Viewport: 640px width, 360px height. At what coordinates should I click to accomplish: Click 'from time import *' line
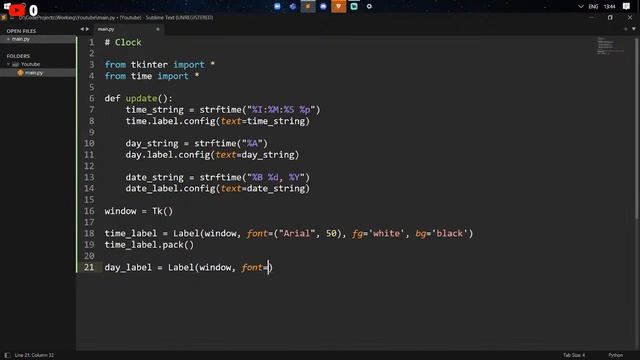[152, 76]
